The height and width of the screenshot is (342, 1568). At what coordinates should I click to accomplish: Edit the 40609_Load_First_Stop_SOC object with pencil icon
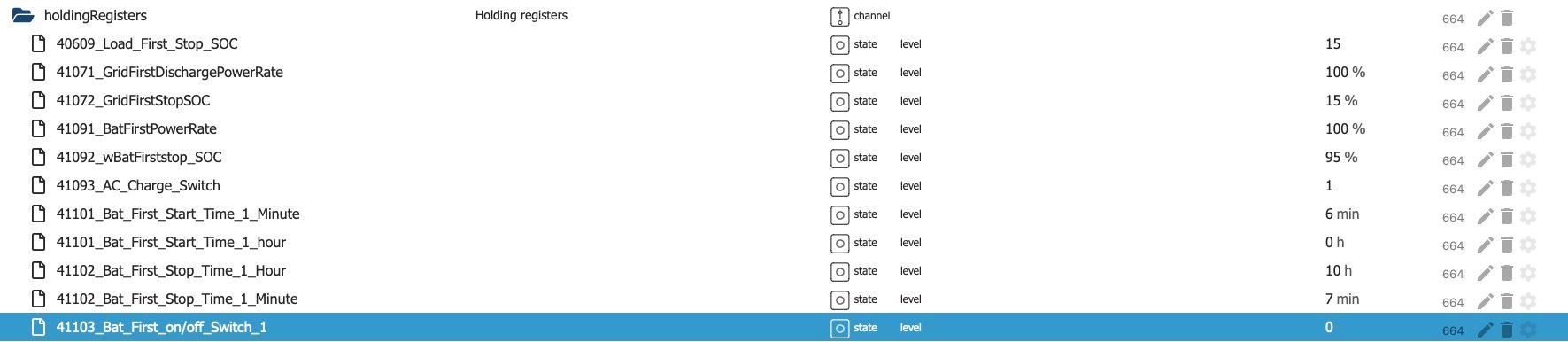coord(1485,46)
